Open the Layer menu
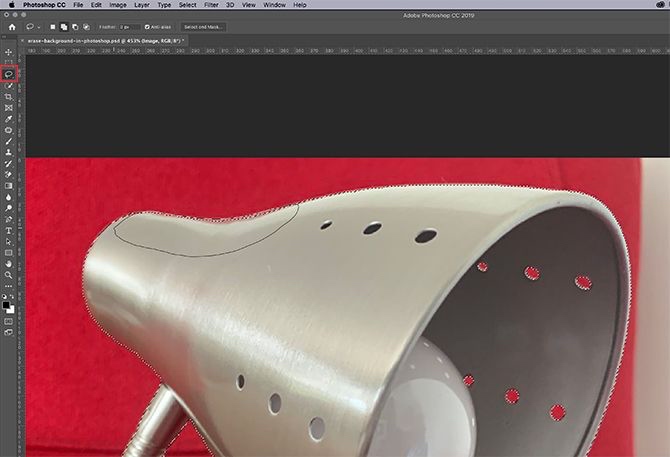The width and height of the screenshot is (670, 457). [142, 5]
